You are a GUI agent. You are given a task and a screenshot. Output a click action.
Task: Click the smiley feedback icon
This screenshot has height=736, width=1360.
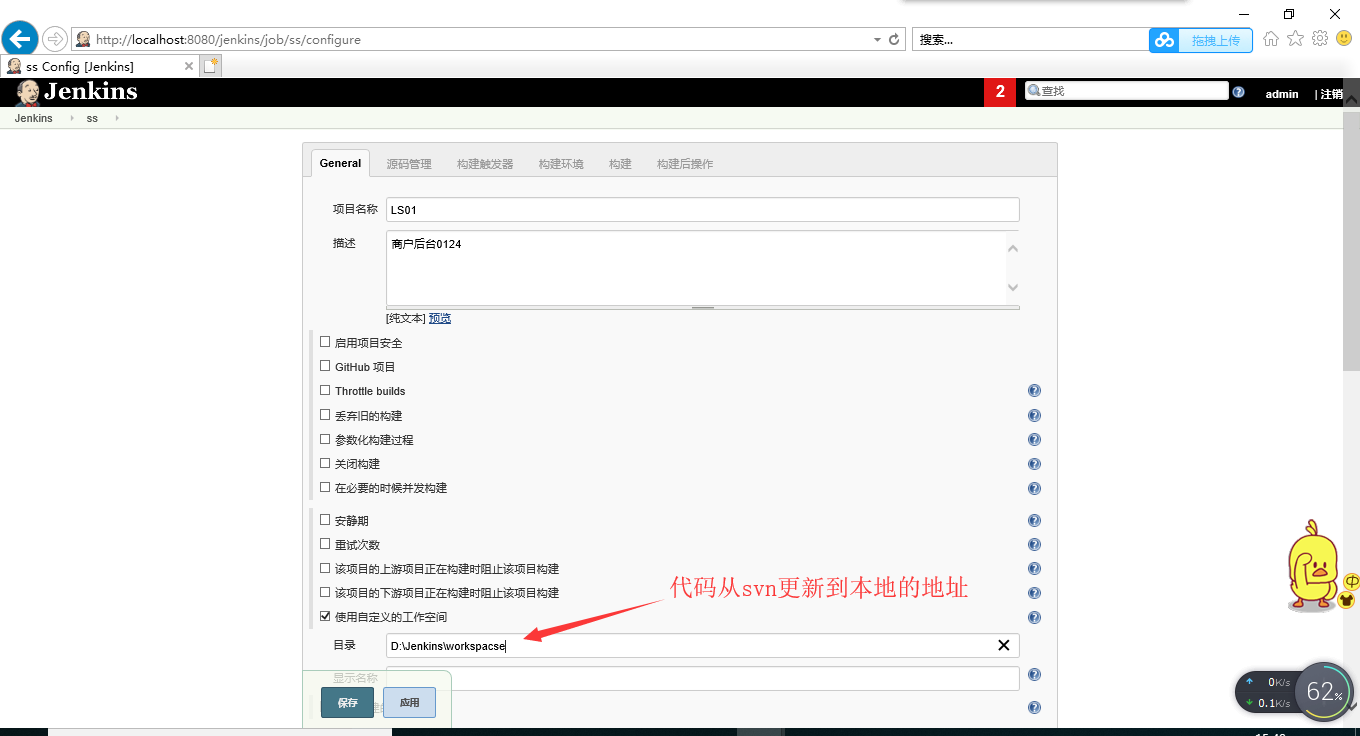[x=1344, y=39]
